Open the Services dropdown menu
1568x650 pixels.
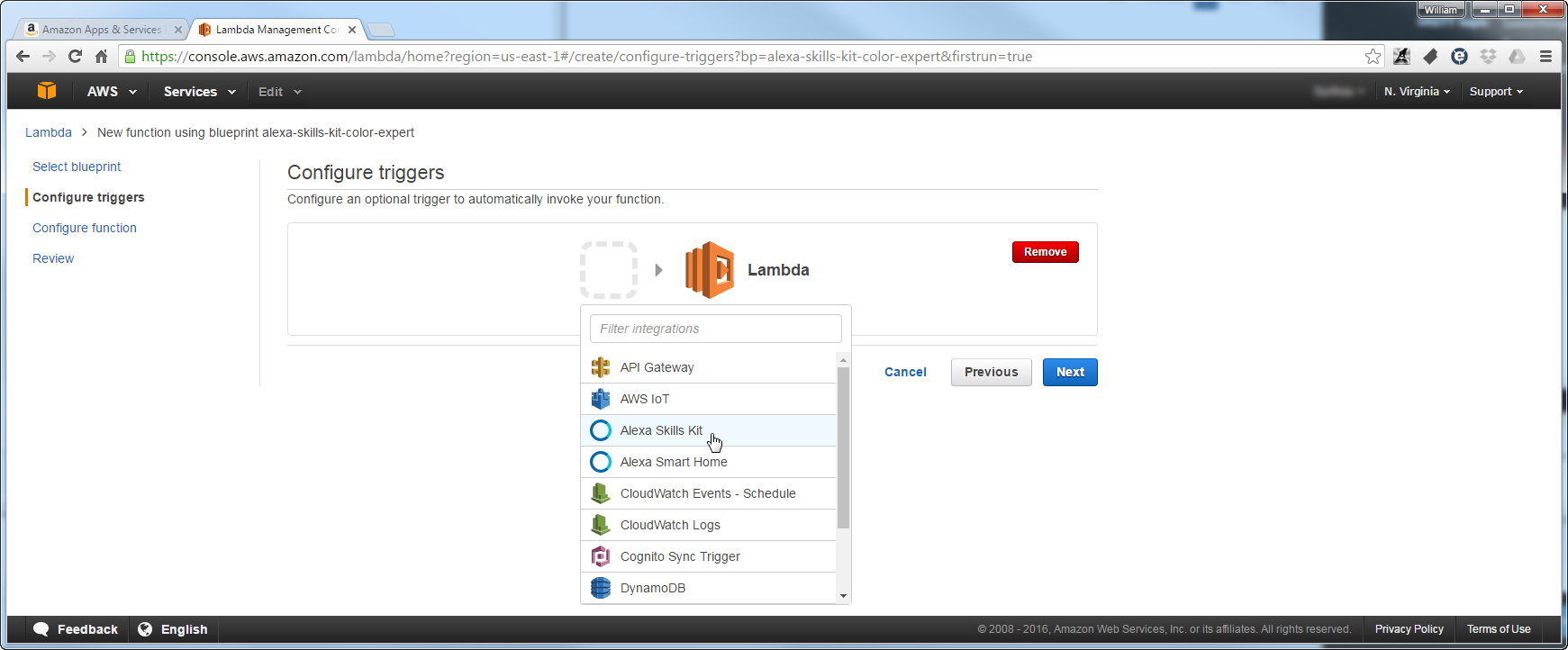tap(199, 92)
